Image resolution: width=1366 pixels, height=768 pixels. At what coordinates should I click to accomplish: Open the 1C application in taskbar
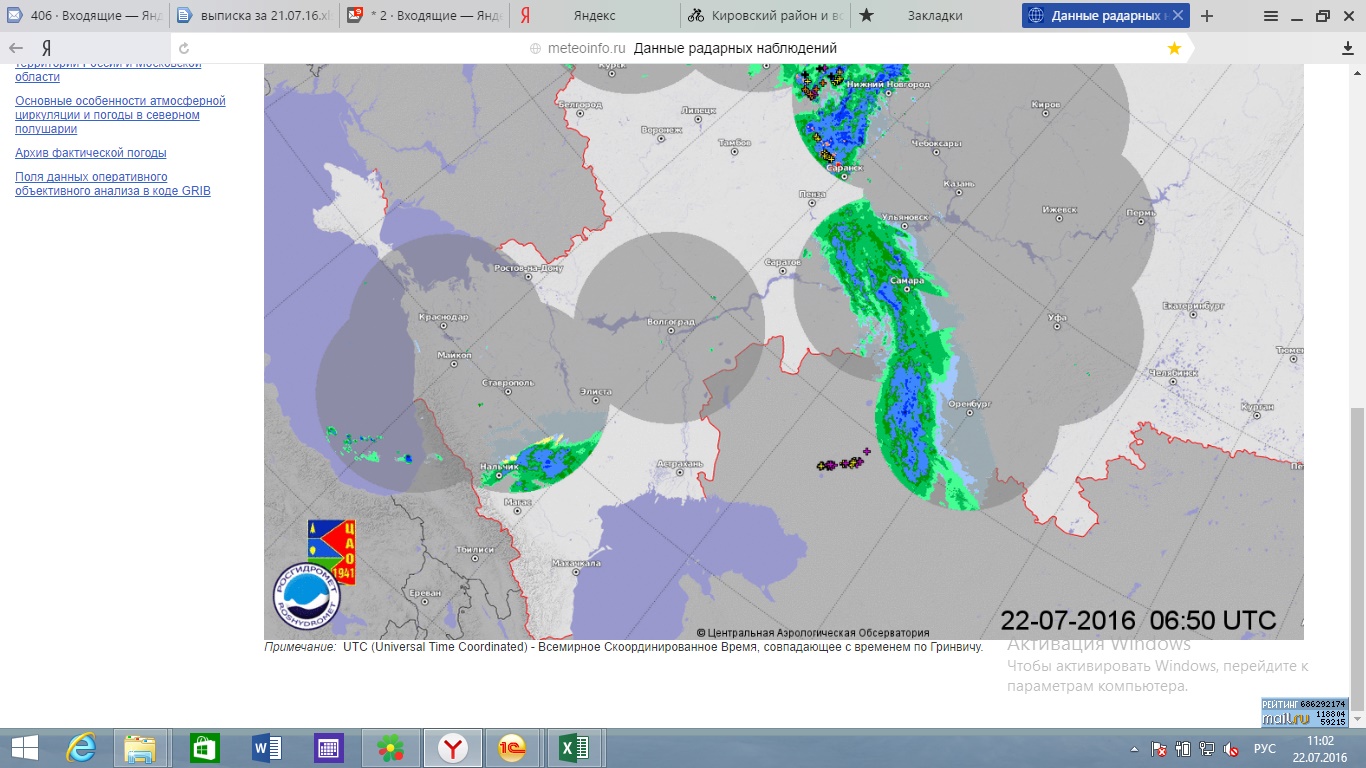512,748
